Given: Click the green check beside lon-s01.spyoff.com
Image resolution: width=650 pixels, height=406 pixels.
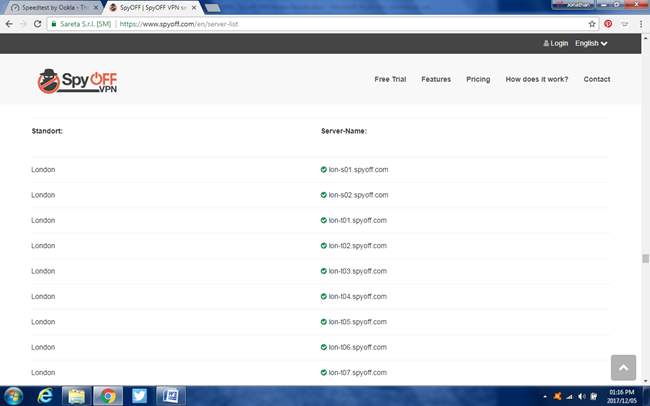Looking at the screenshot, I should (x=324, y=169).
